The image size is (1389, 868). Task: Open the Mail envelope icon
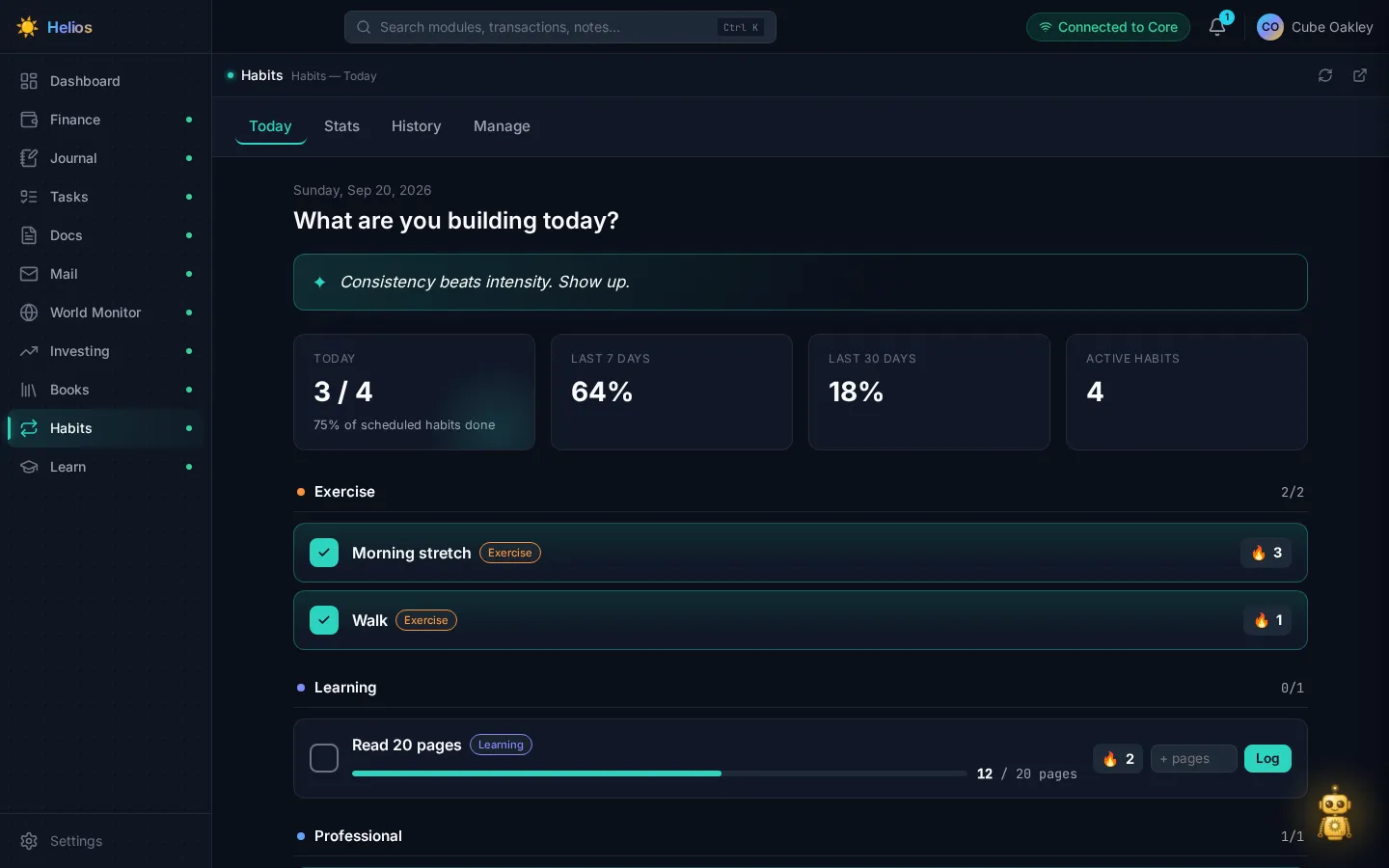[29, 274]
